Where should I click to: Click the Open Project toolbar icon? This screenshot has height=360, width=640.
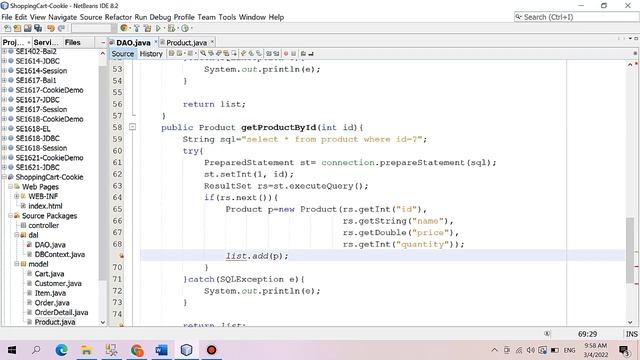(x=28, y=28)
